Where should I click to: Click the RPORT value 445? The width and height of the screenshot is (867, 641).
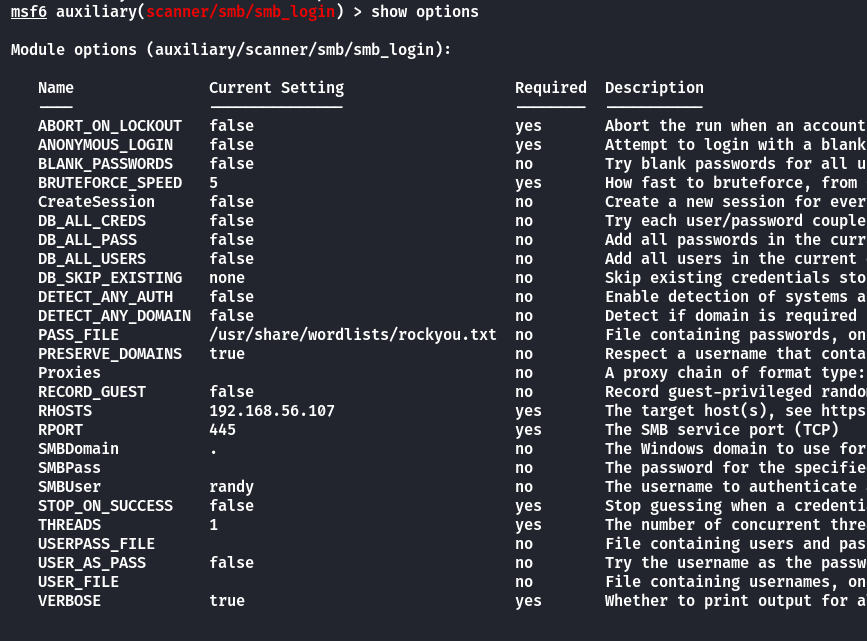tap(222, 430)
